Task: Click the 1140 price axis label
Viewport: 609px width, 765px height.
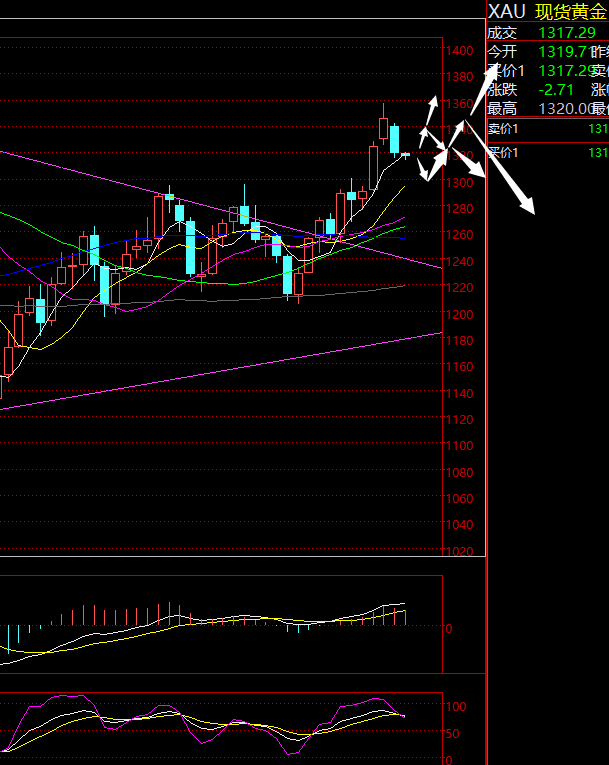Action: click(460, 393)
